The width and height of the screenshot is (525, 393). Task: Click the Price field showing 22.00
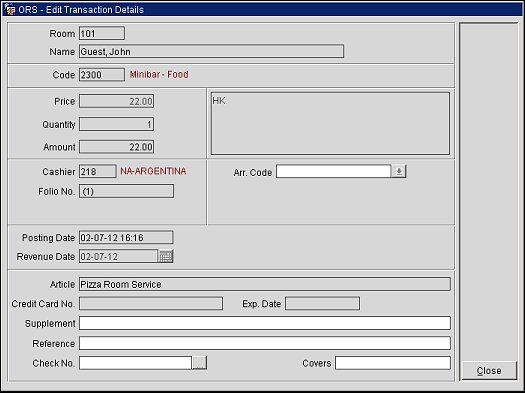click(x=117, y=101)
